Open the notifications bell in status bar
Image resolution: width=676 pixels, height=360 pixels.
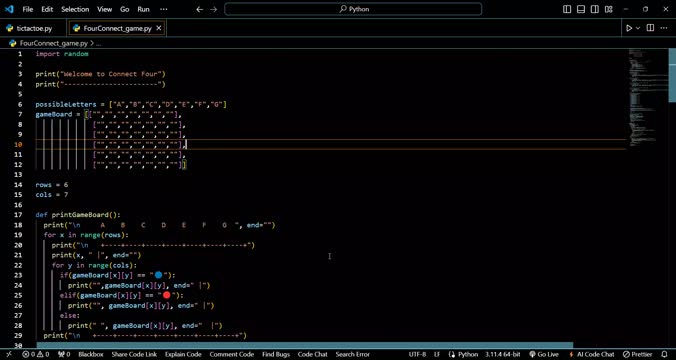tap(664, 354)
